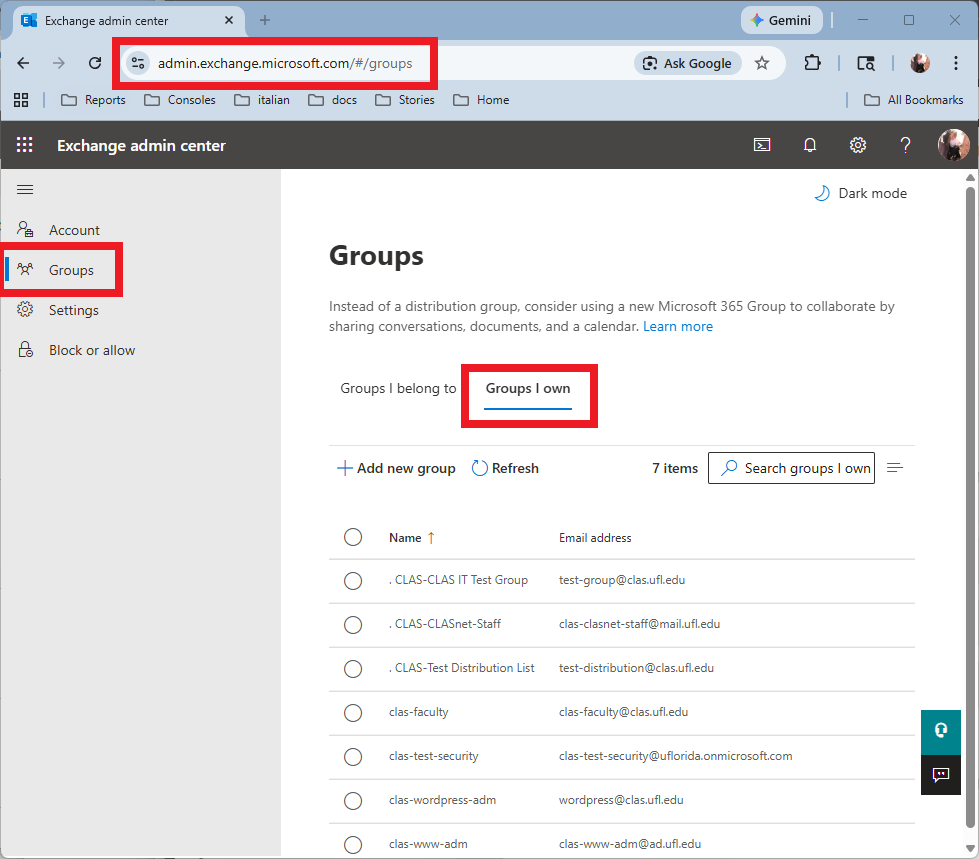Open the list filter options icon
The image size is (979, 859).
tap(895, 468)
